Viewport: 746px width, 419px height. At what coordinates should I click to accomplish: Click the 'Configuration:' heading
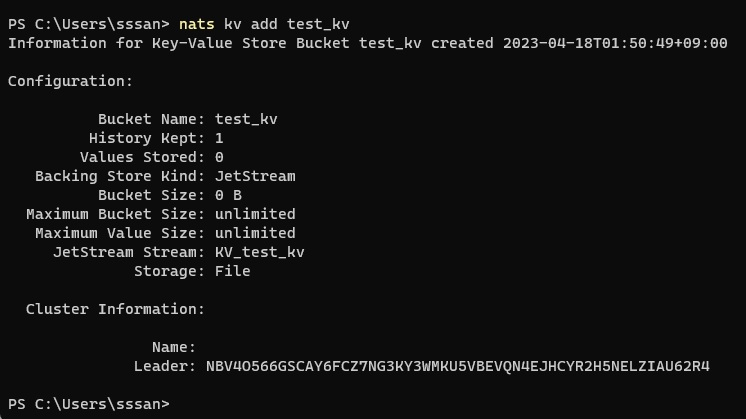click(x=70, y=81)
